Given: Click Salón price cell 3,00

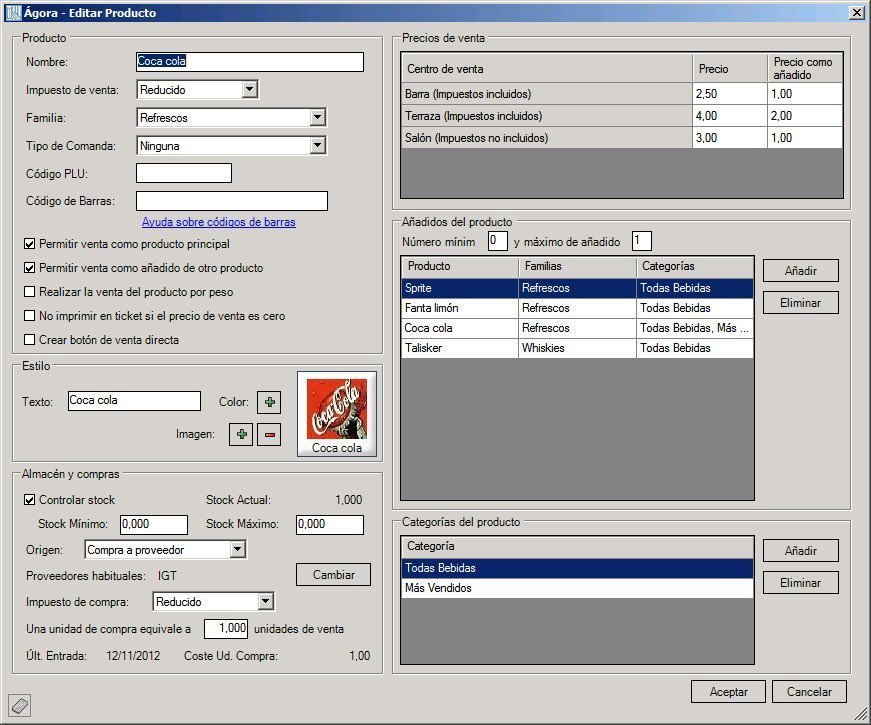Looking at the screenshot, I should pos(729,138).
